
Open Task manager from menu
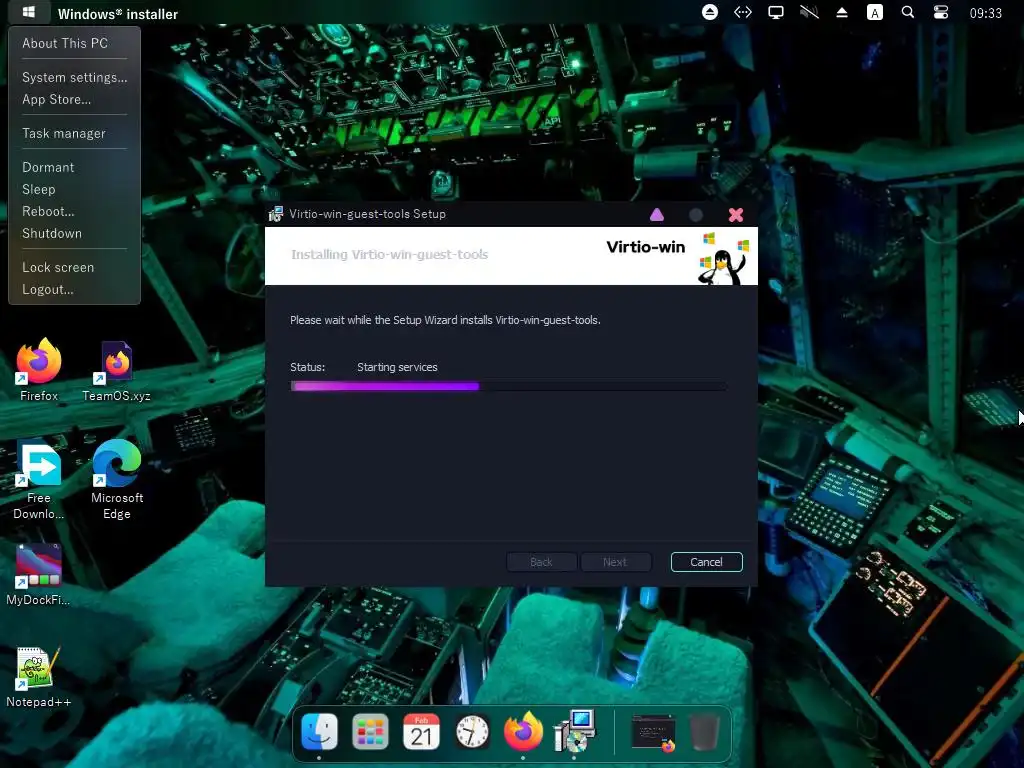63,133
